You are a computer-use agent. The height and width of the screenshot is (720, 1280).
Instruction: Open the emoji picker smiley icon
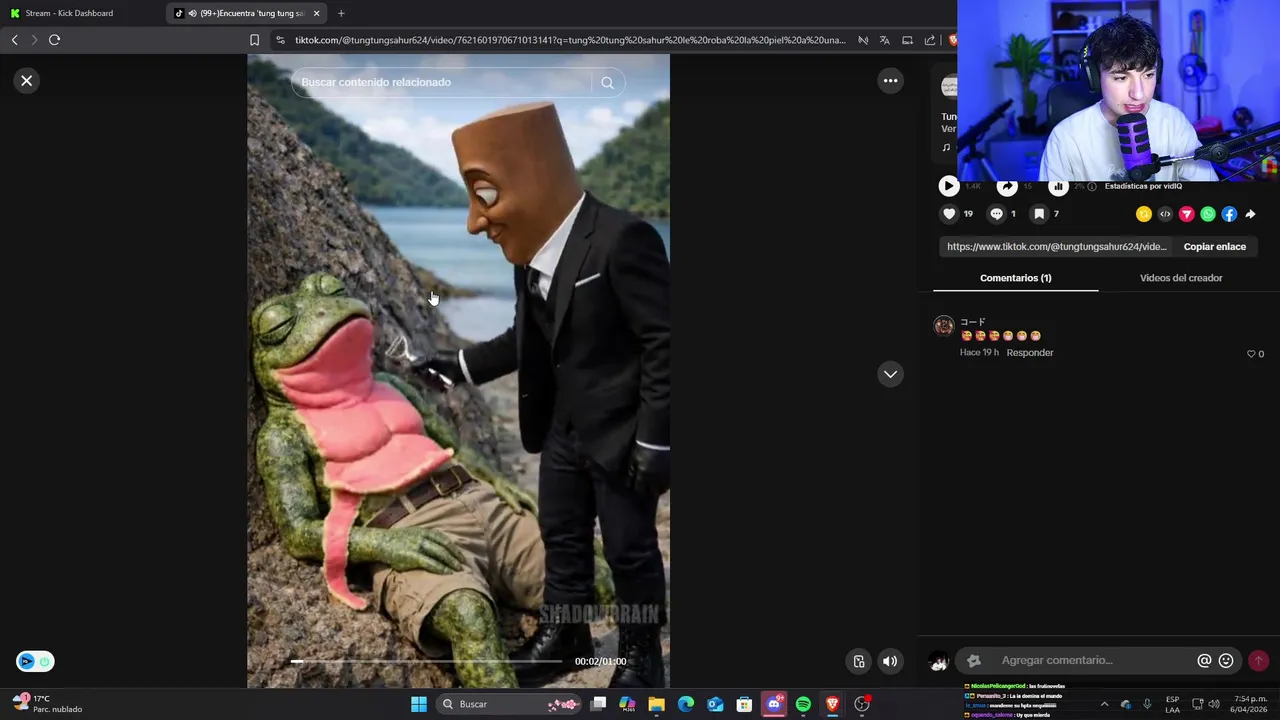tap(1226, 661)
